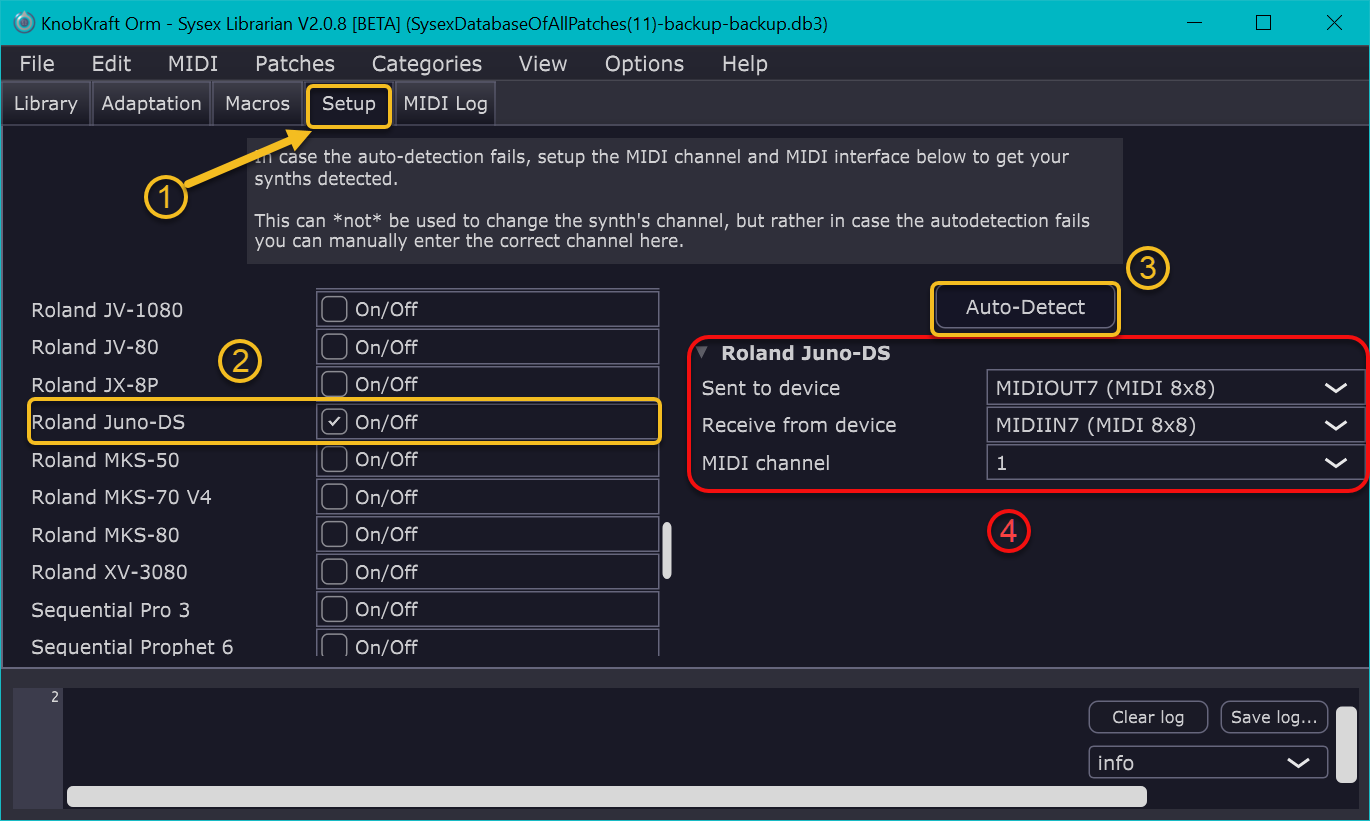Enable the Roland JV-1080 checkbox
The height and width of the screenshot is (821, 1370).
pos(334,309)
